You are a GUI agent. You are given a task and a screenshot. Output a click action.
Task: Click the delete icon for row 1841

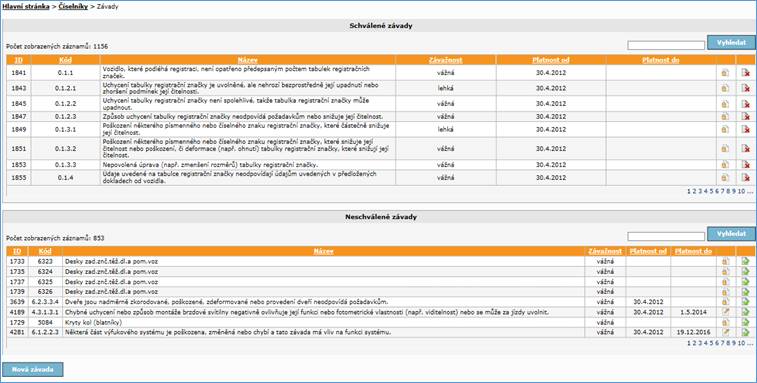(x=746, y=73)
